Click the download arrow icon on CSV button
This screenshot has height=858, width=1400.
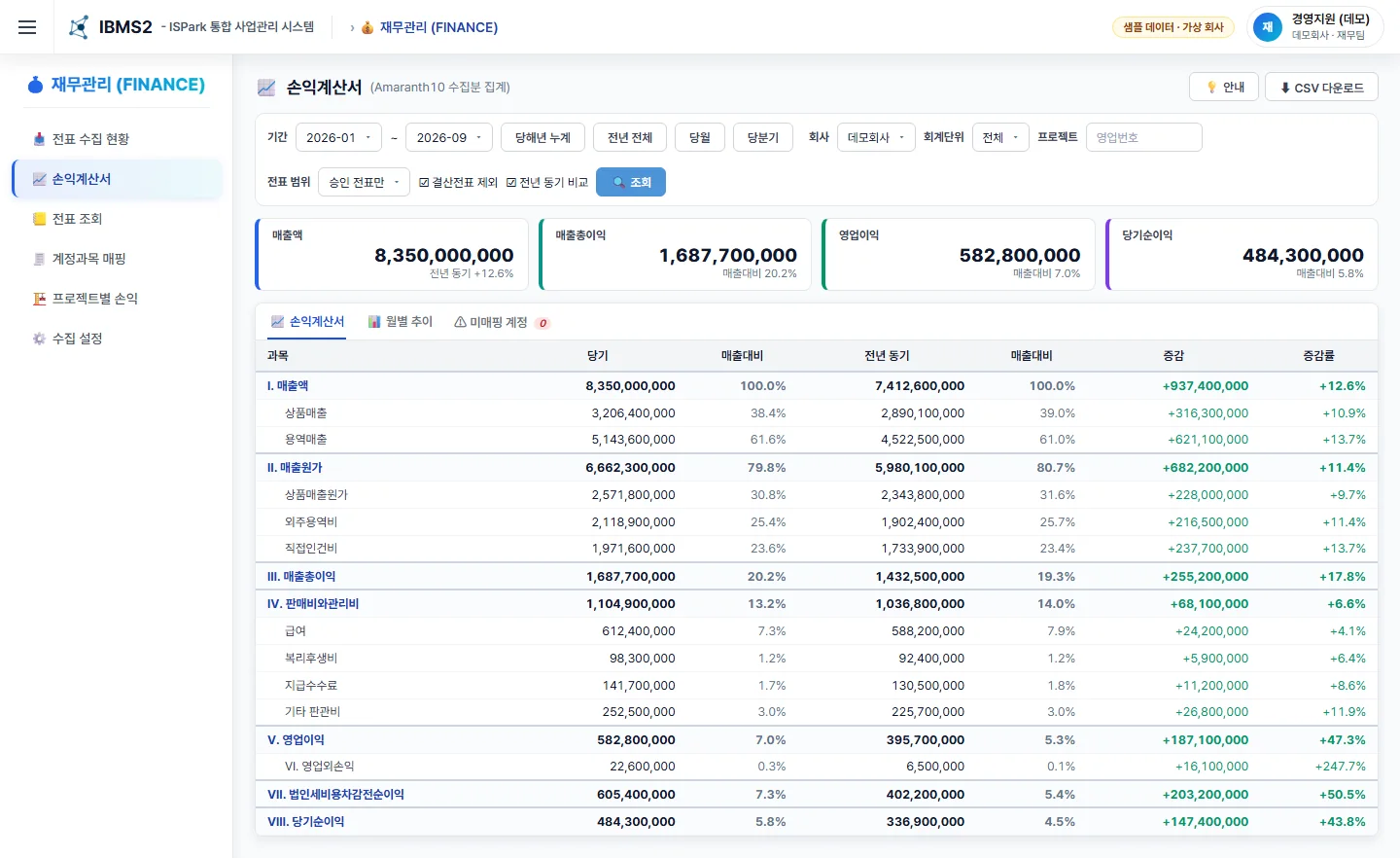pos(1285,88)
